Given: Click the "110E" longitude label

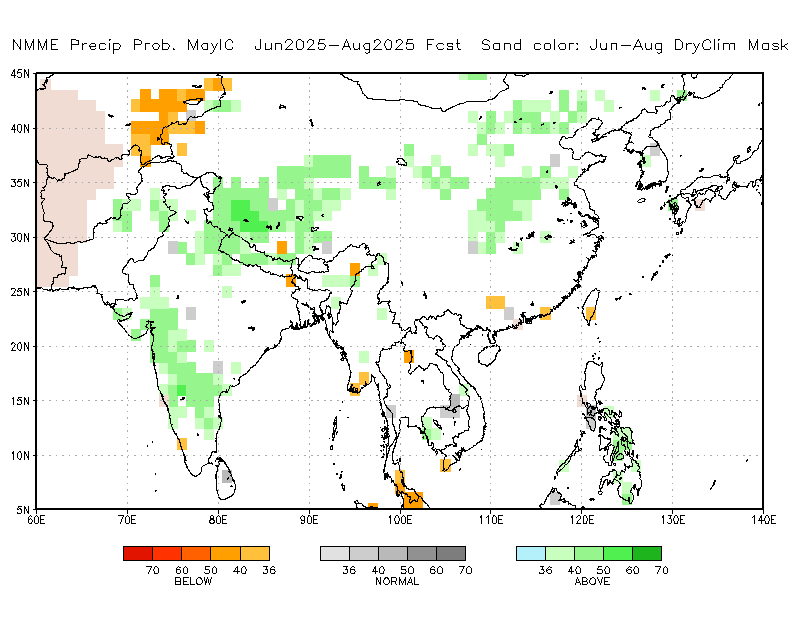Looking at the screenshot, I should (x=491, y=520).
